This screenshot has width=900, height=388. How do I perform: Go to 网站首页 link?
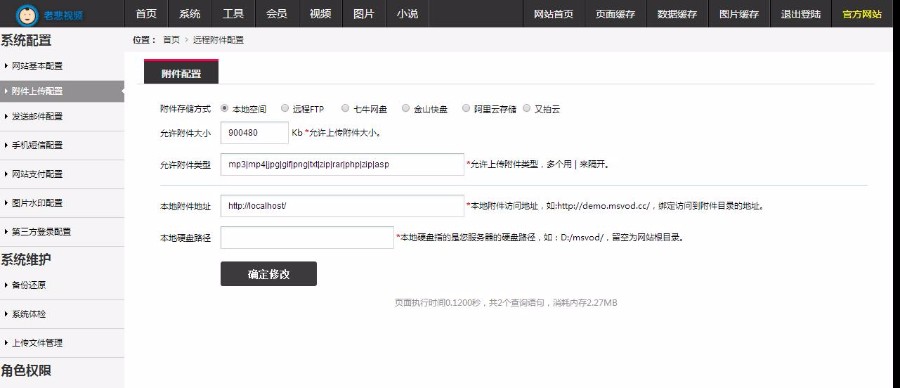[554, 14]
